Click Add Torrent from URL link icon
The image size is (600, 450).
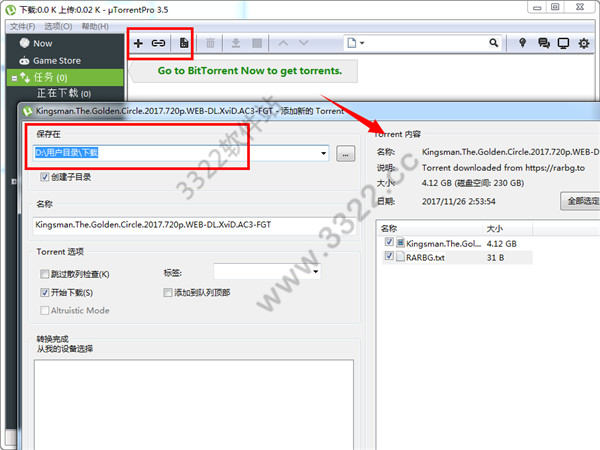click(158, 43)
